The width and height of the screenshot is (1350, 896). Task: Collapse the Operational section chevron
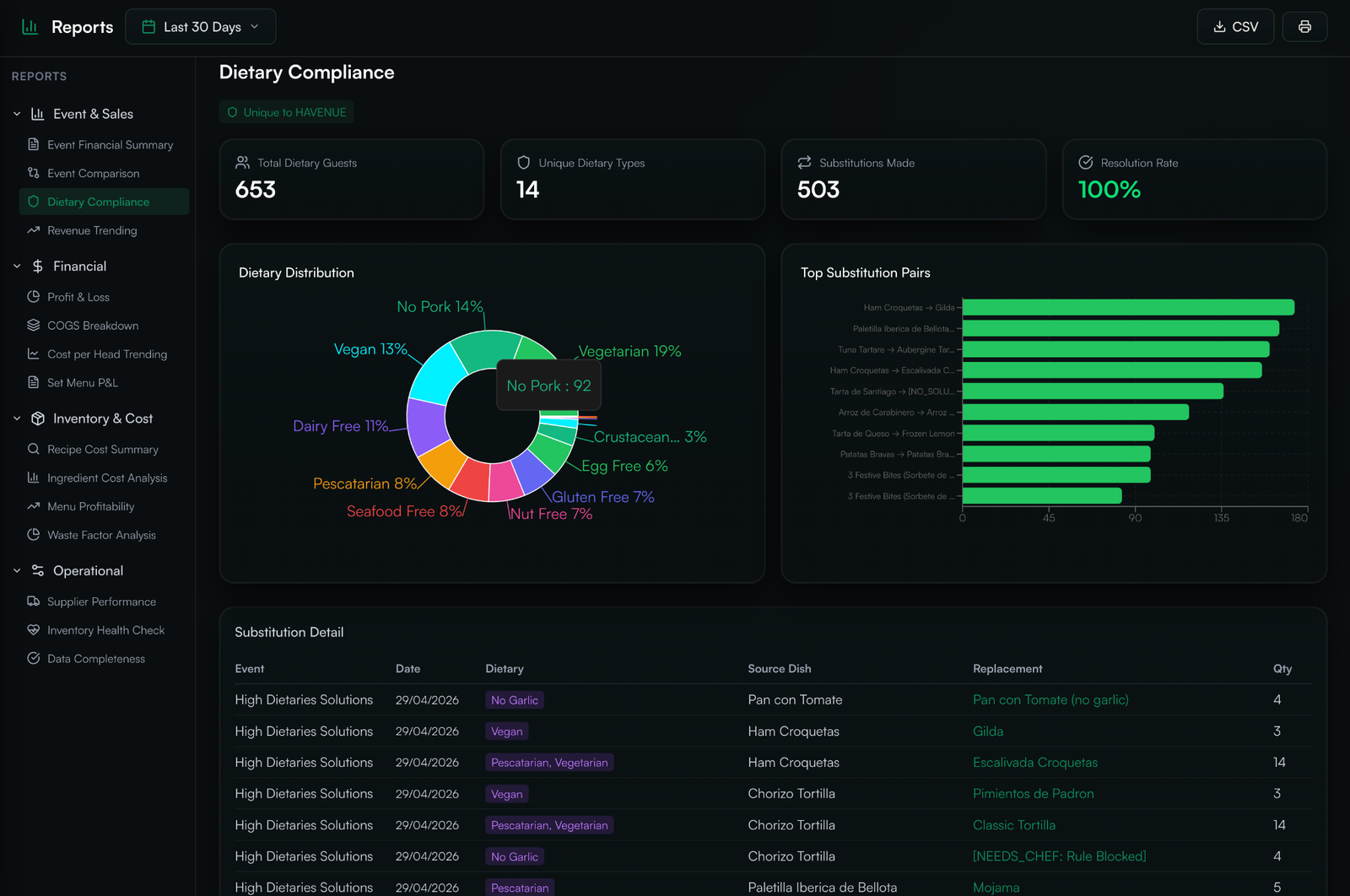17,571
